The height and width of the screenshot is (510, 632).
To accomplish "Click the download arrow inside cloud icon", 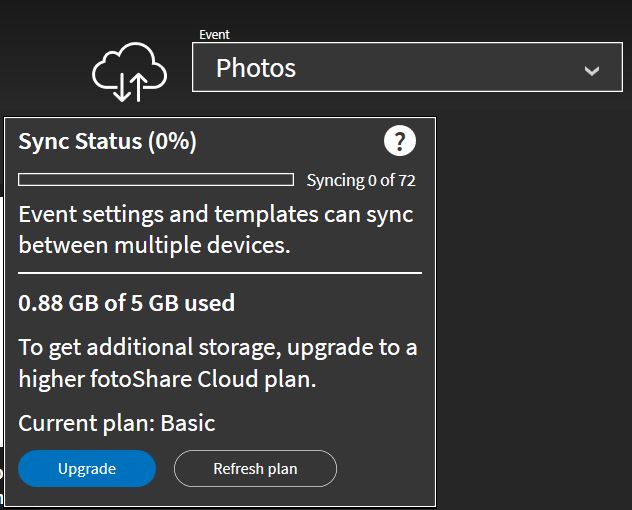I will point(121,87).
